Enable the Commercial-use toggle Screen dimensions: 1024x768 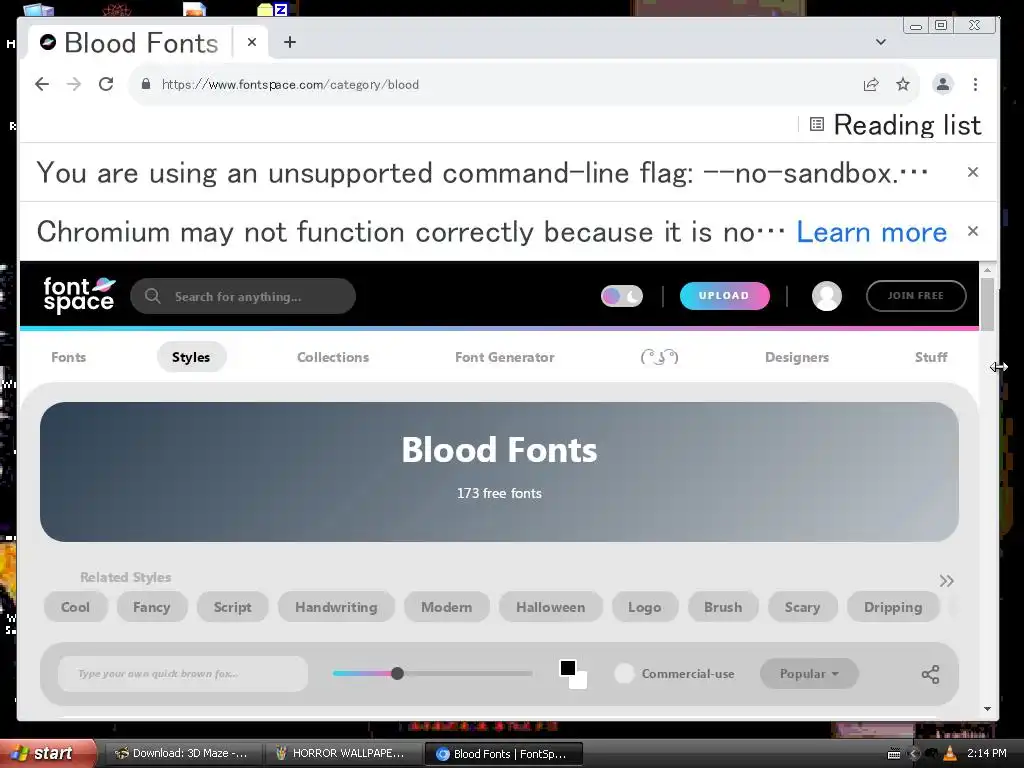(624, 673)
